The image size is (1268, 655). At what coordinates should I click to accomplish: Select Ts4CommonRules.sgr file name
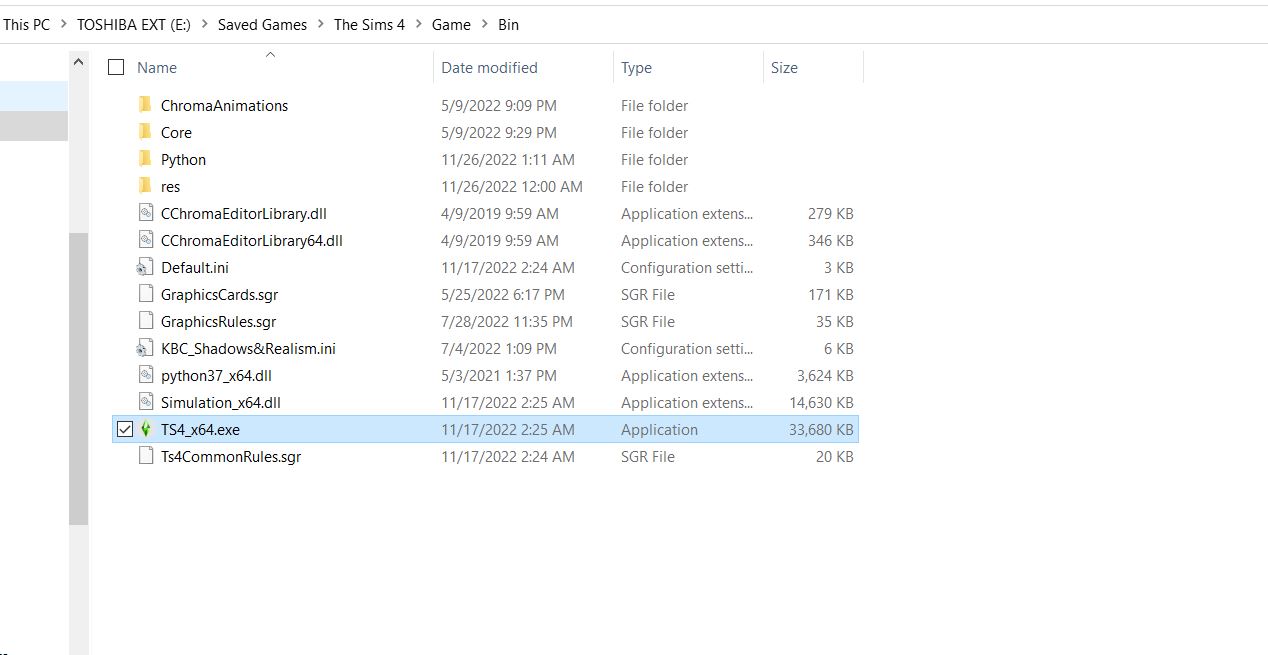231,456
